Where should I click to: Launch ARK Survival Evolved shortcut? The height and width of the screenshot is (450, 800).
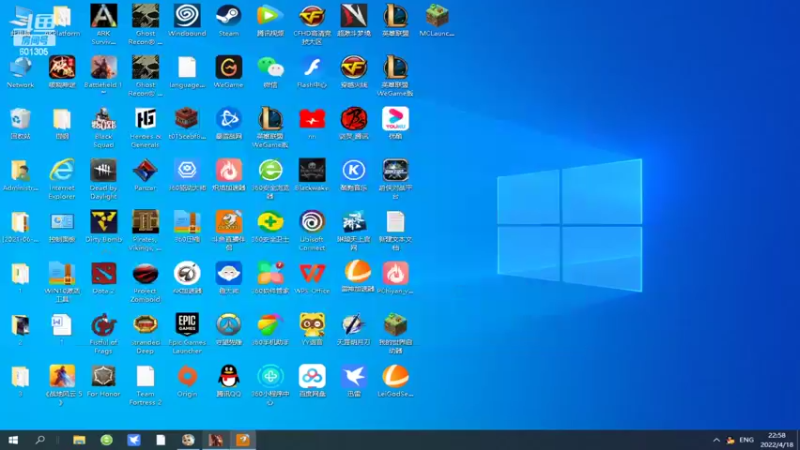[x=104, y=24]
